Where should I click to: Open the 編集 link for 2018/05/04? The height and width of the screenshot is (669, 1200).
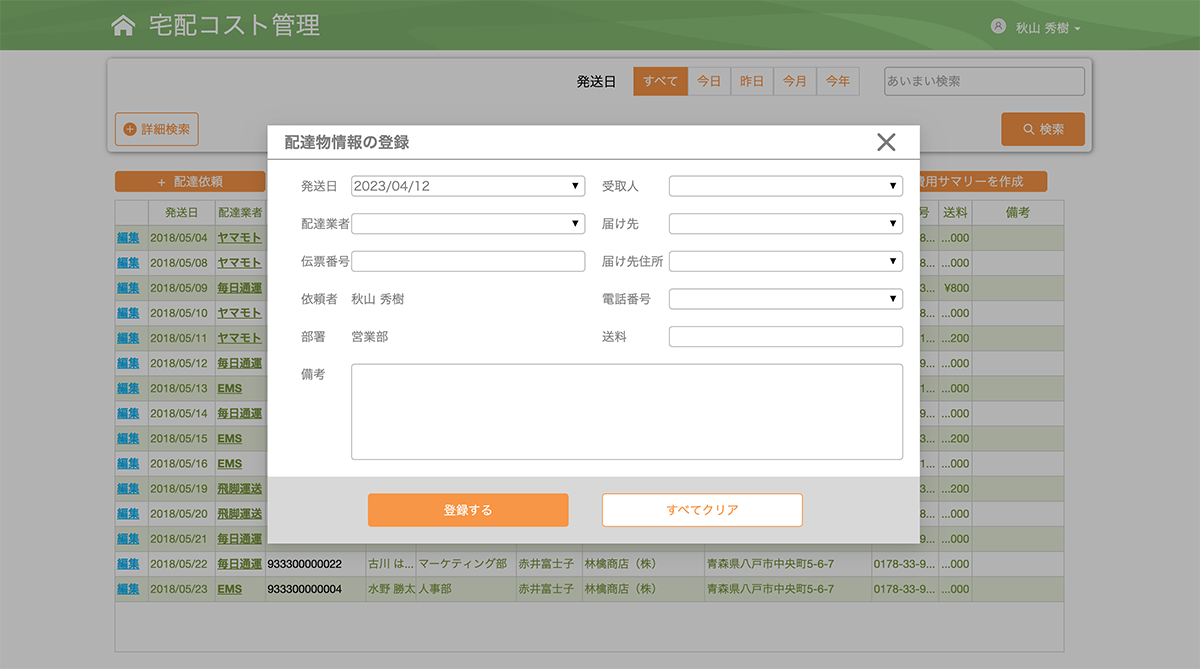[129, 237]
